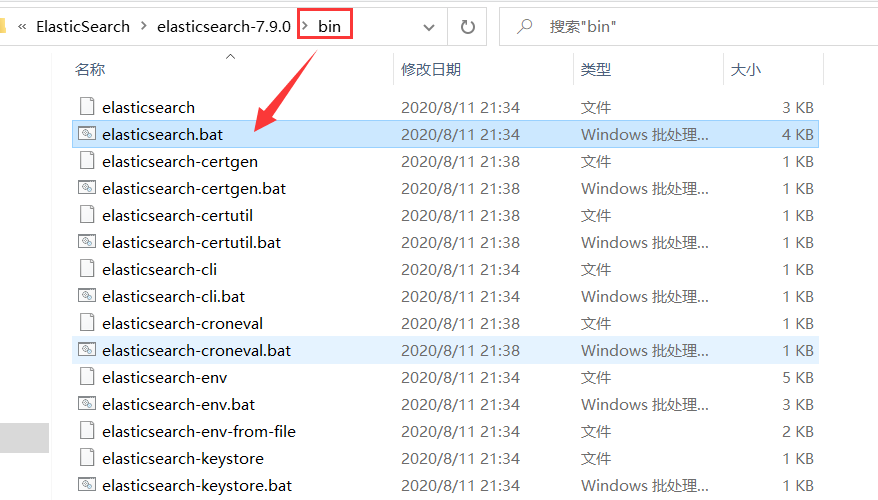Expand the arrow after elasticsearch-7.9.0 breadcrumb

point(305,26)
